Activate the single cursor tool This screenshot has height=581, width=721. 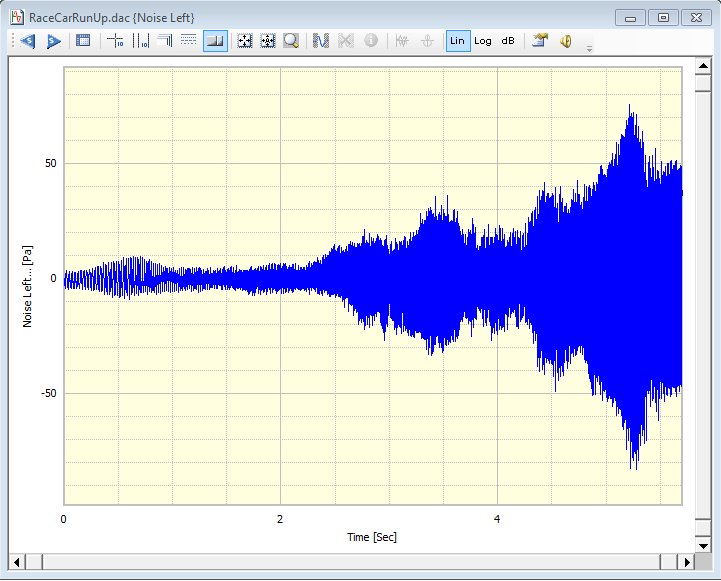115,41
